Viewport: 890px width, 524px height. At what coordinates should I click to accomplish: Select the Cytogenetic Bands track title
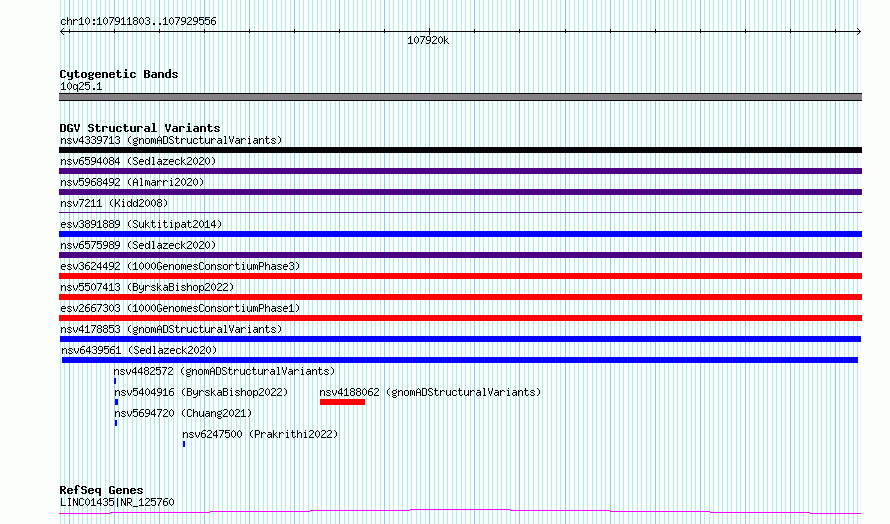click(x=119, y=74)
